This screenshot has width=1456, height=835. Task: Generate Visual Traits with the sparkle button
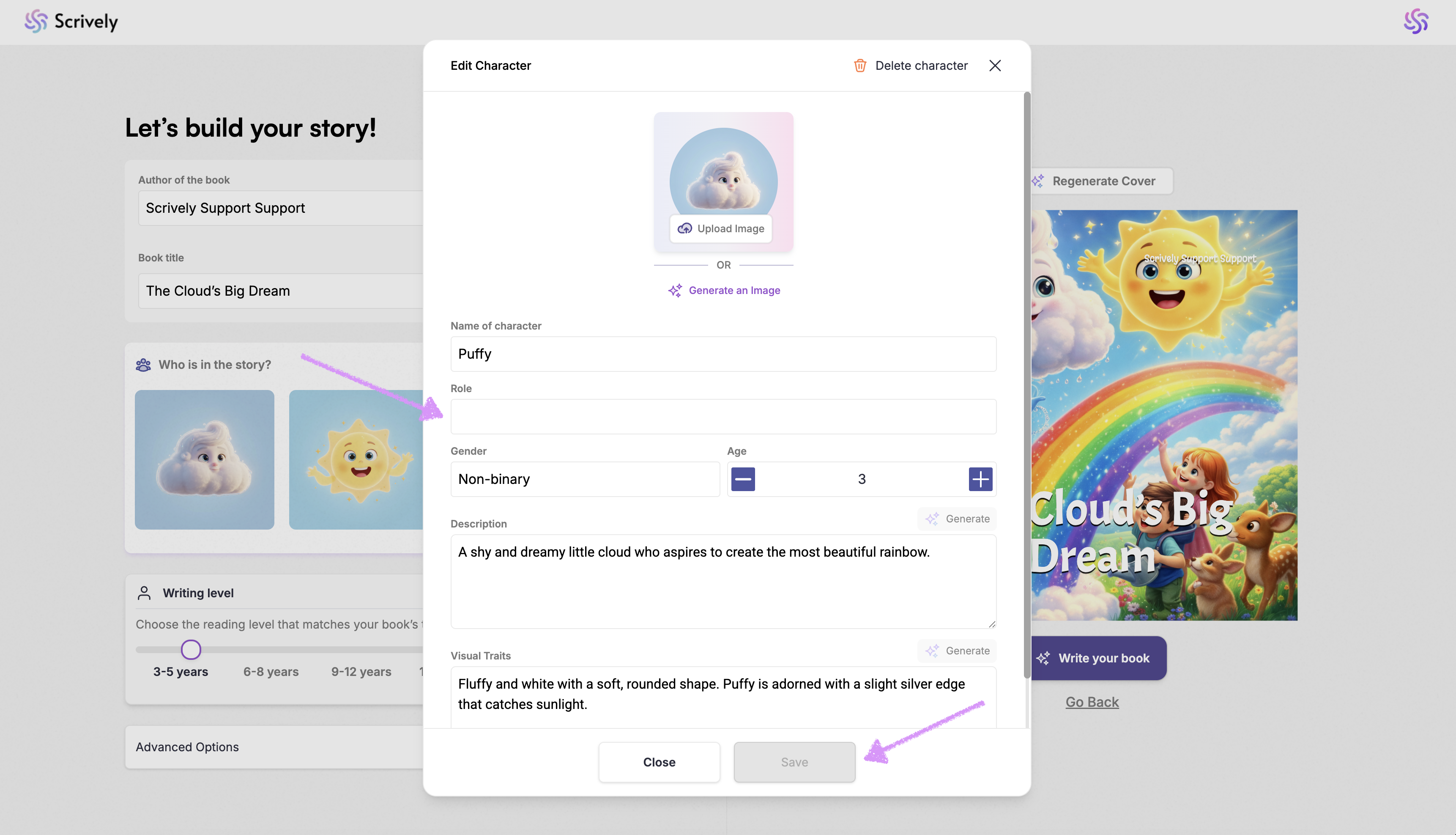click(957, 650)
